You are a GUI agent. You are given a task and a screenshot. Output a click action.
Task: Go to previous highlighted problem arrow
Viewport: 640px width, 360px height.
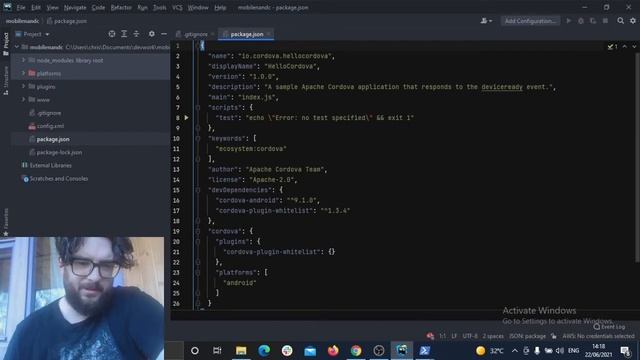(624, 47)
